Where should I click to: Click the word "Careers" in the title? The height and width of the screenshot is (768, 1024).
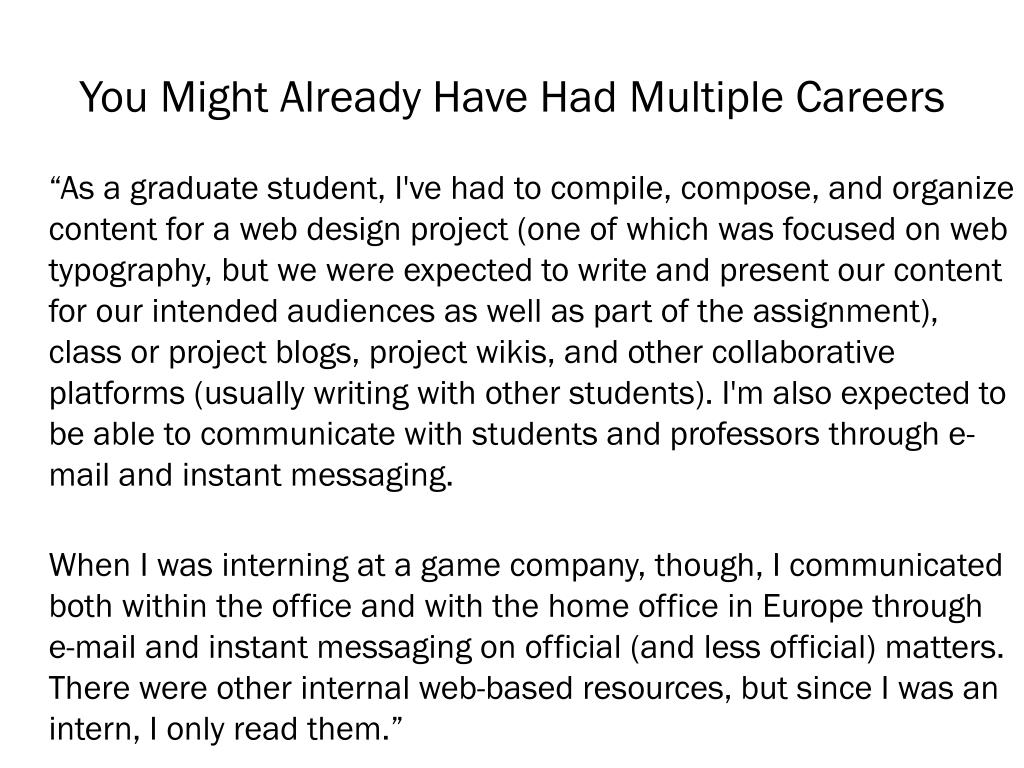870,97
